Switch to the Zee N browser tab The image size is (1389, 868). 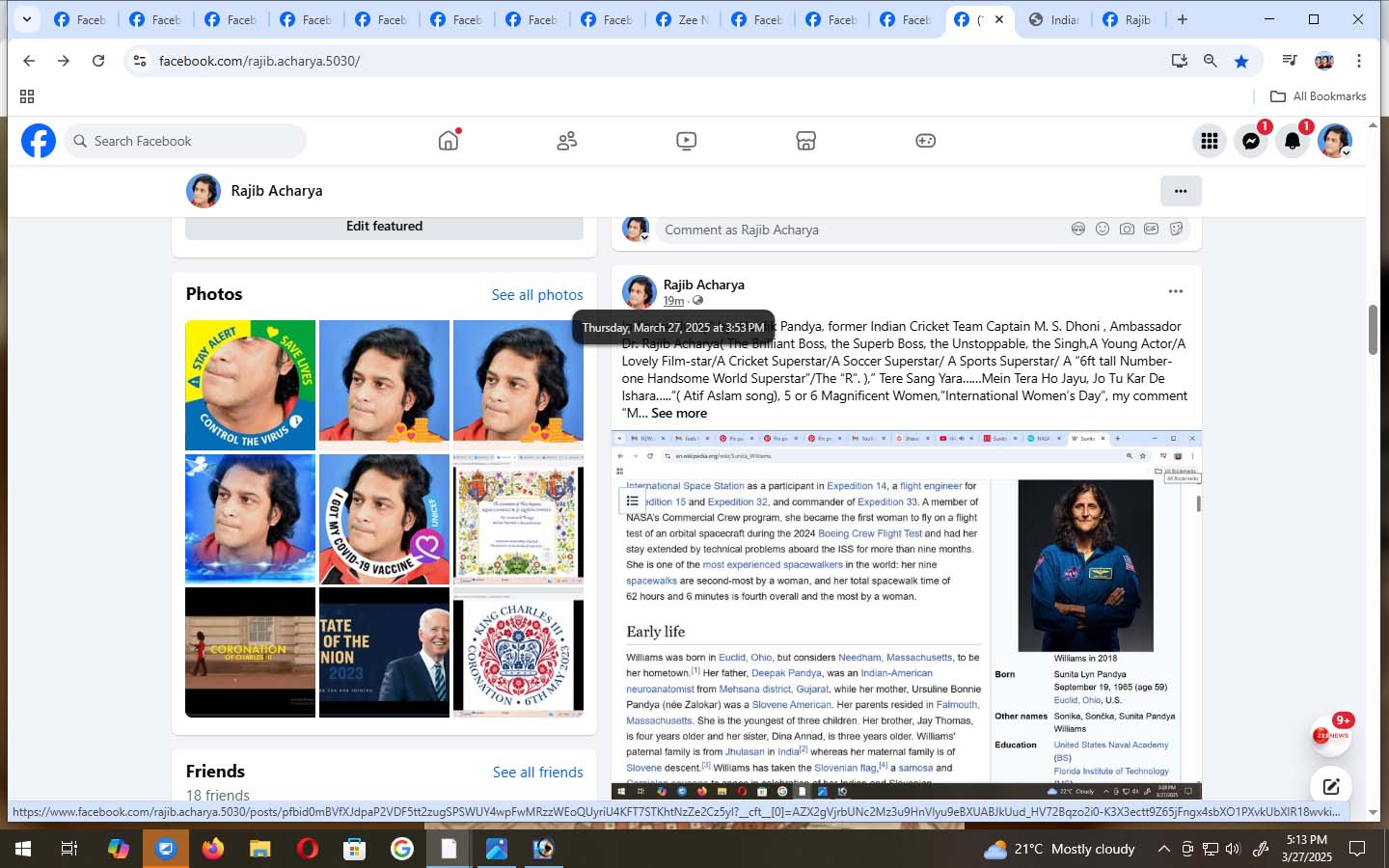coord(683,19)
